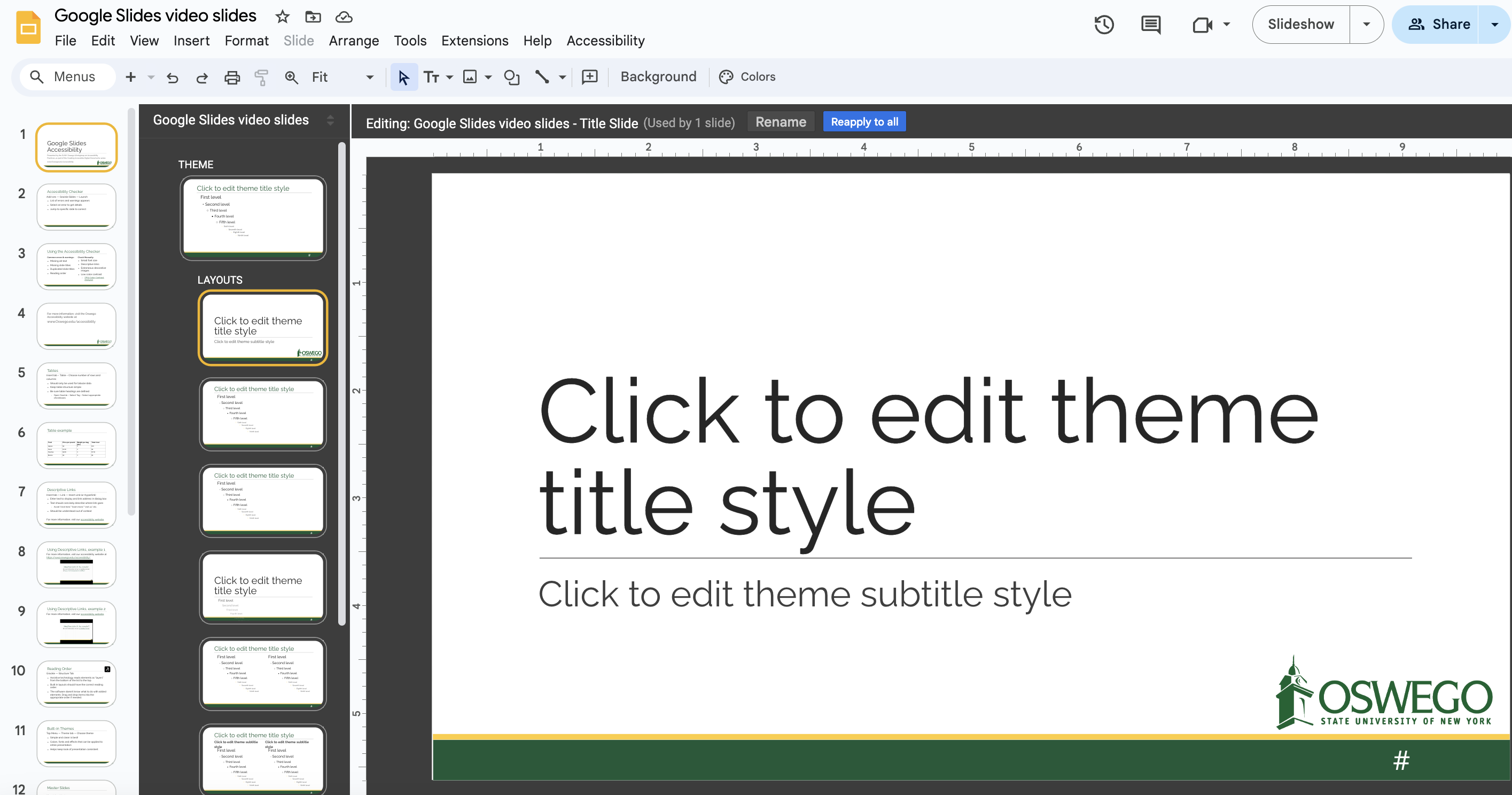Choose the Select arrow cursor tool
The height and width of the screenshot is (795, 1512).
pos(404,77)
